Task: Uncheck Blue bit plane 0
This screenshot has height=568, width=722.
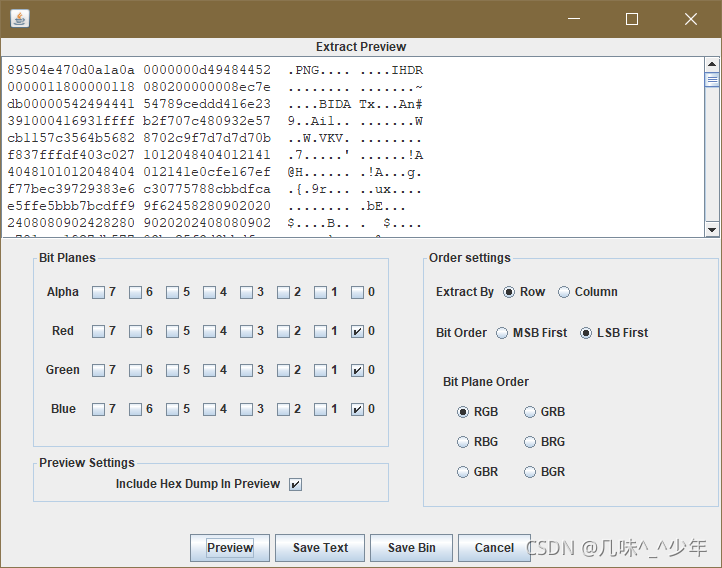Action: [357, 410]
